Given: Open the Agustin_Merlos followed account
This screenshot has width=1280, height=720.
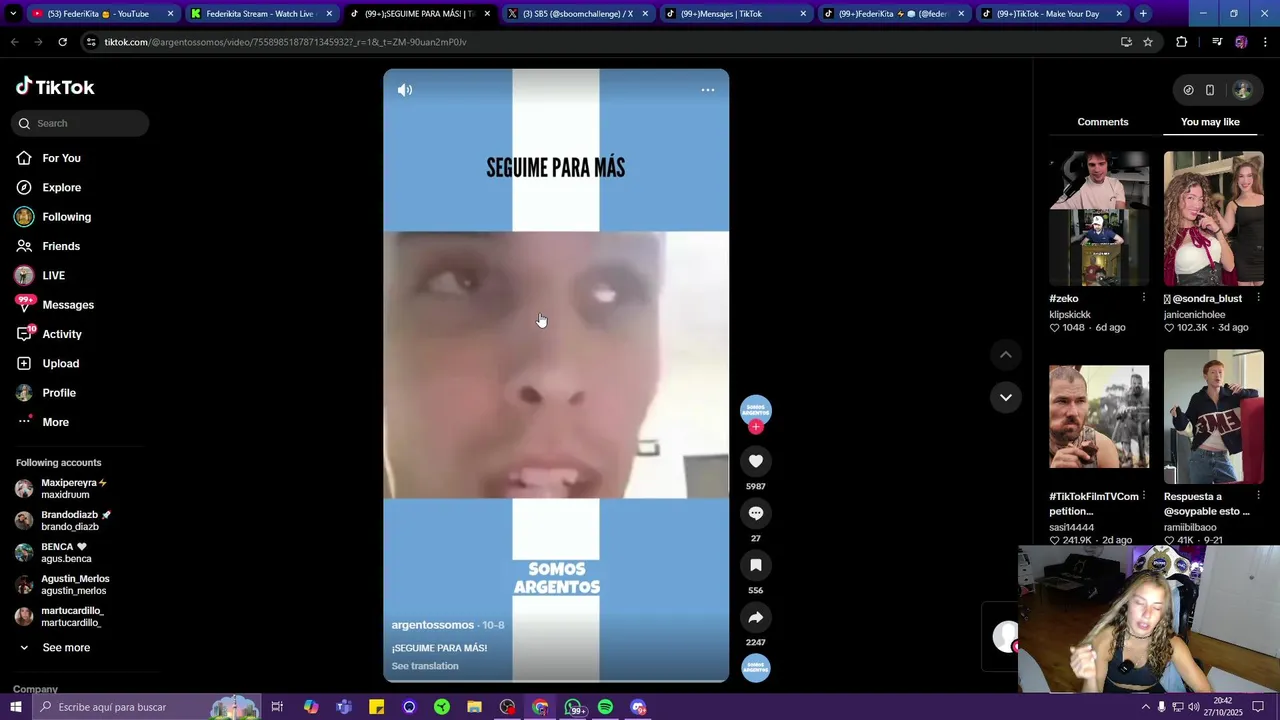Looking at the screenshot, I should [74, 584].
